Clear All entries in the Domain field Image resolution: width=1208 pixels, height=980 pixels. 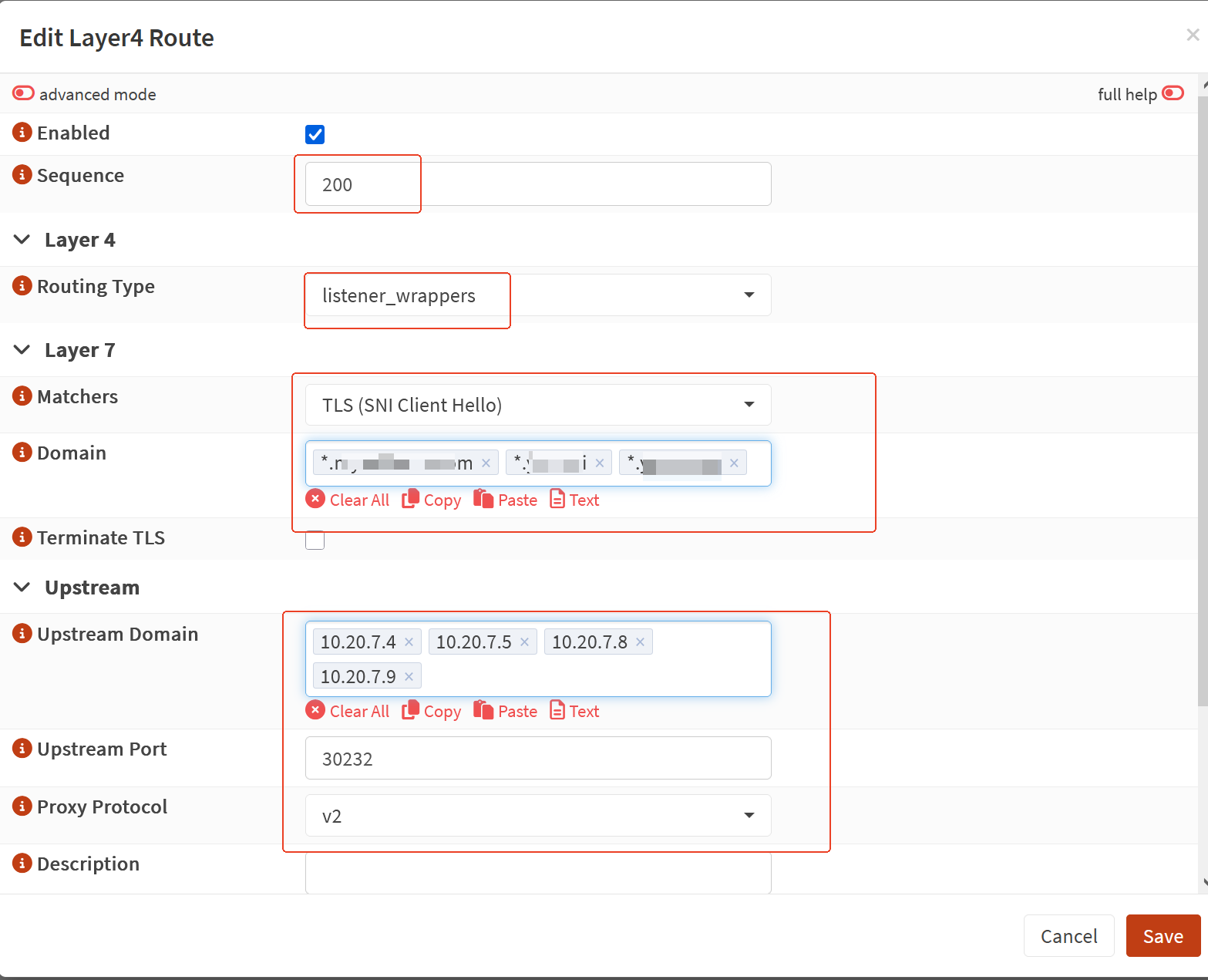coord(348,500)
